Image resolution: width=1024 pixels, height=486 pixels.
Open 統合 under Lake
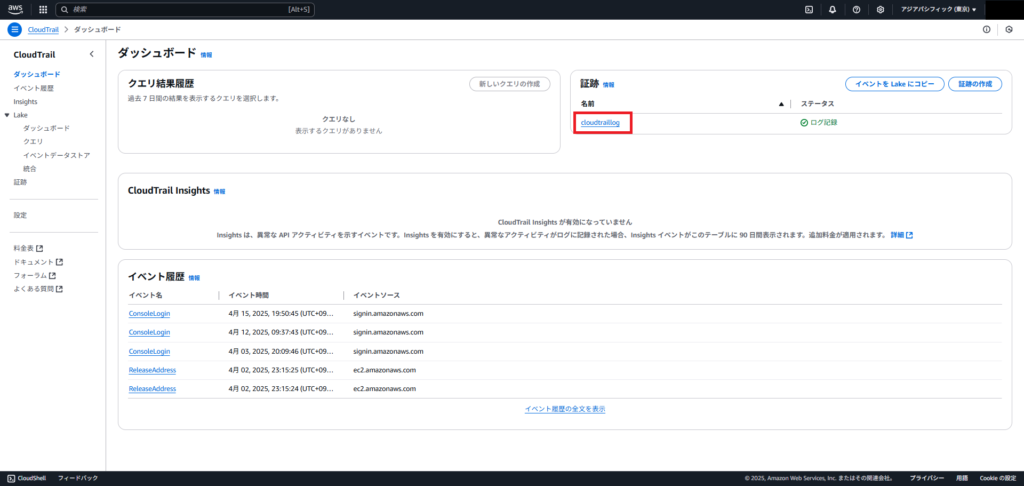[29, 169]
